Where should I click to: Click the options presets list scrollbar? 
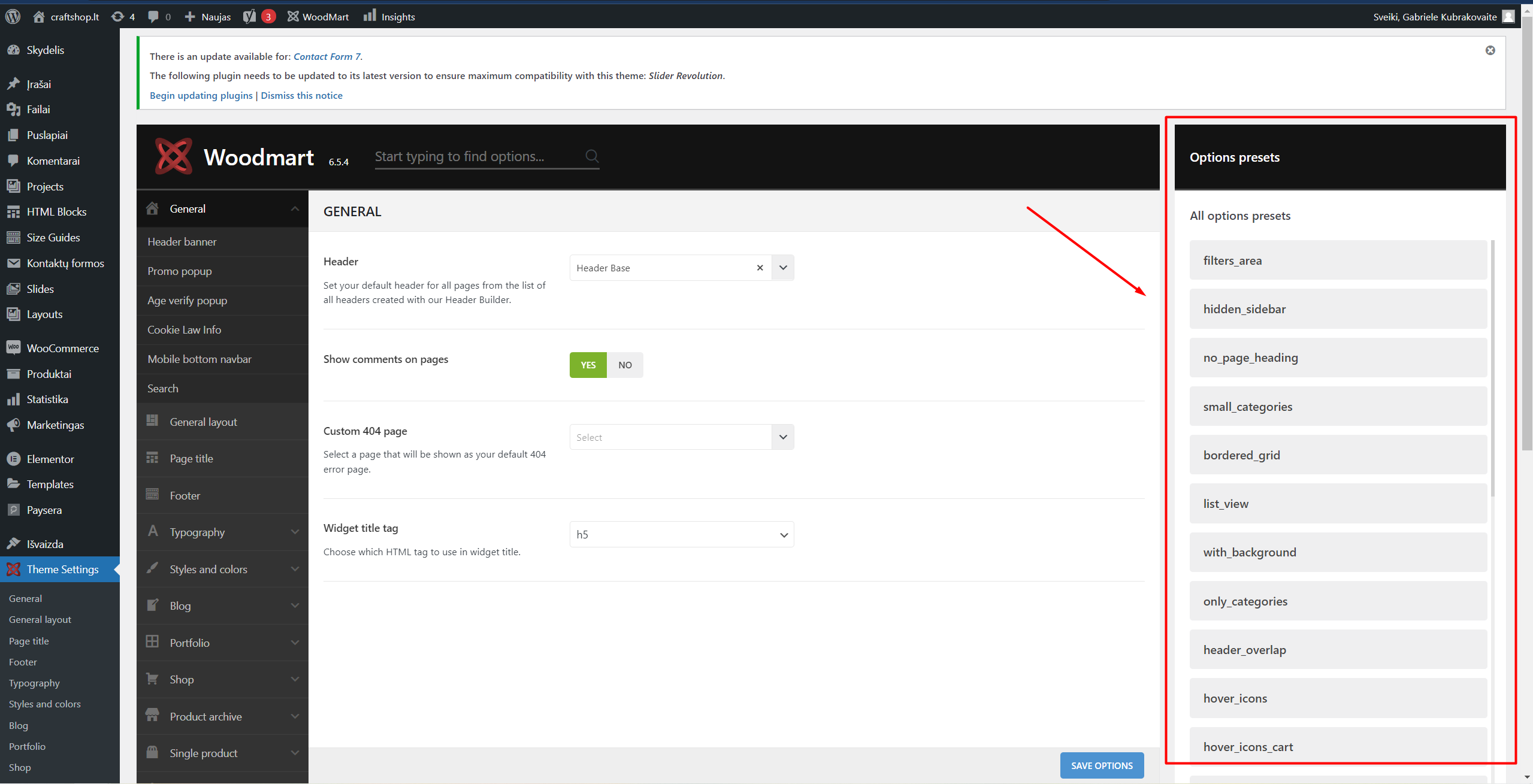click(1493, 368)
